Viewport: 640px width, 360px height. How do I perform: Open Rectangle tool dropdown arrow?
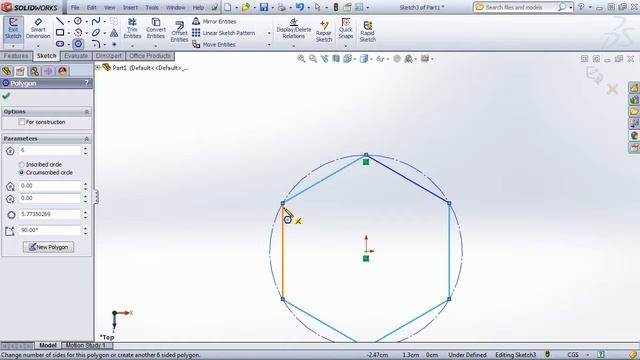68,33
